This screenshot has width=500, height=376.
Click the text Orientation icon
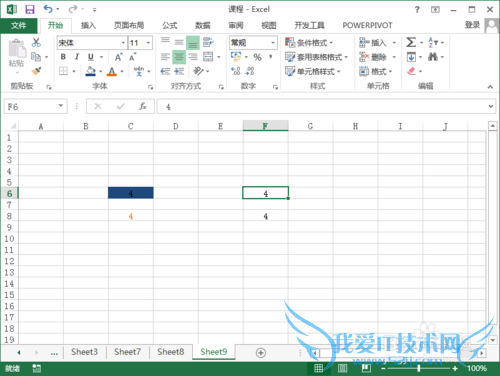(198, 71)
